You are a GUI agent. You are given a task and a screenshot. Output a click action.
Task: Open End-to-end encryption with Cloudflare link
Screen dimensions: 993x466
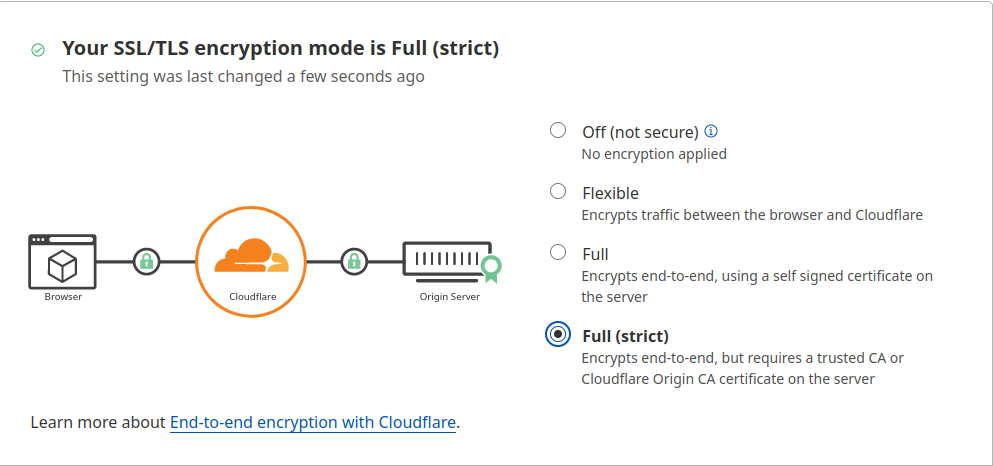click(313, 422)
